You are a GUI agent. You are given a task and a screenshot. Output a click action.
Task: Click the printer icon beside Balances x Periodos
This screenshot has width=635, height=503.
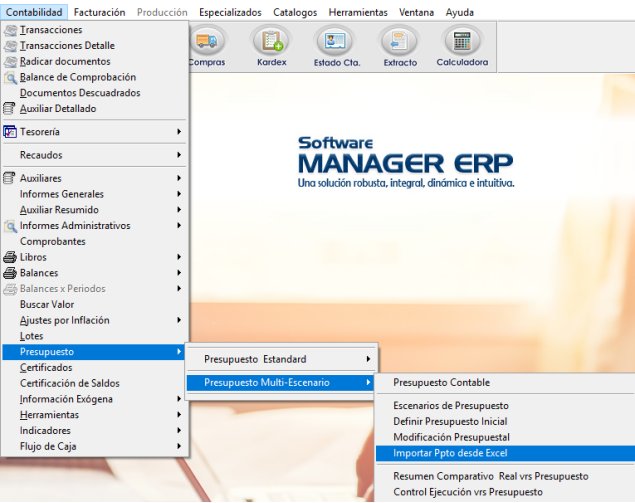click(10, 289)
